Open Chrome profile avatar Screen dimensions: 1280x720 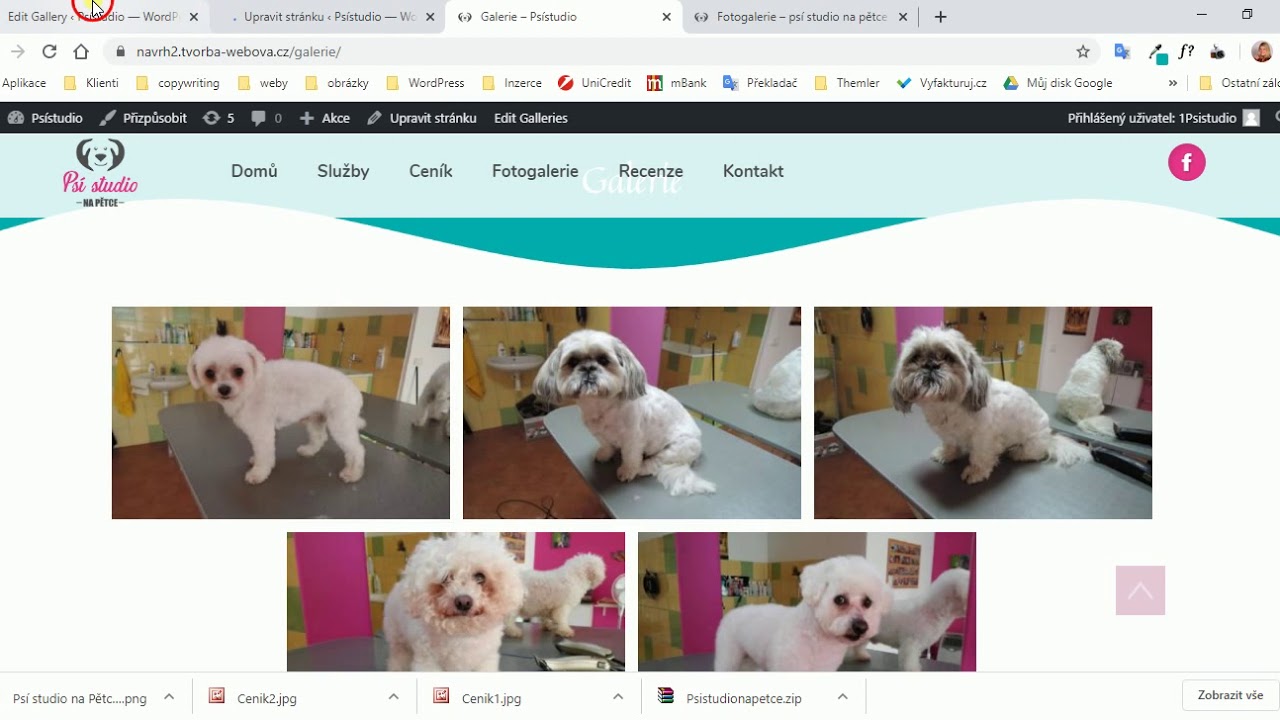tap(1262, 52)
